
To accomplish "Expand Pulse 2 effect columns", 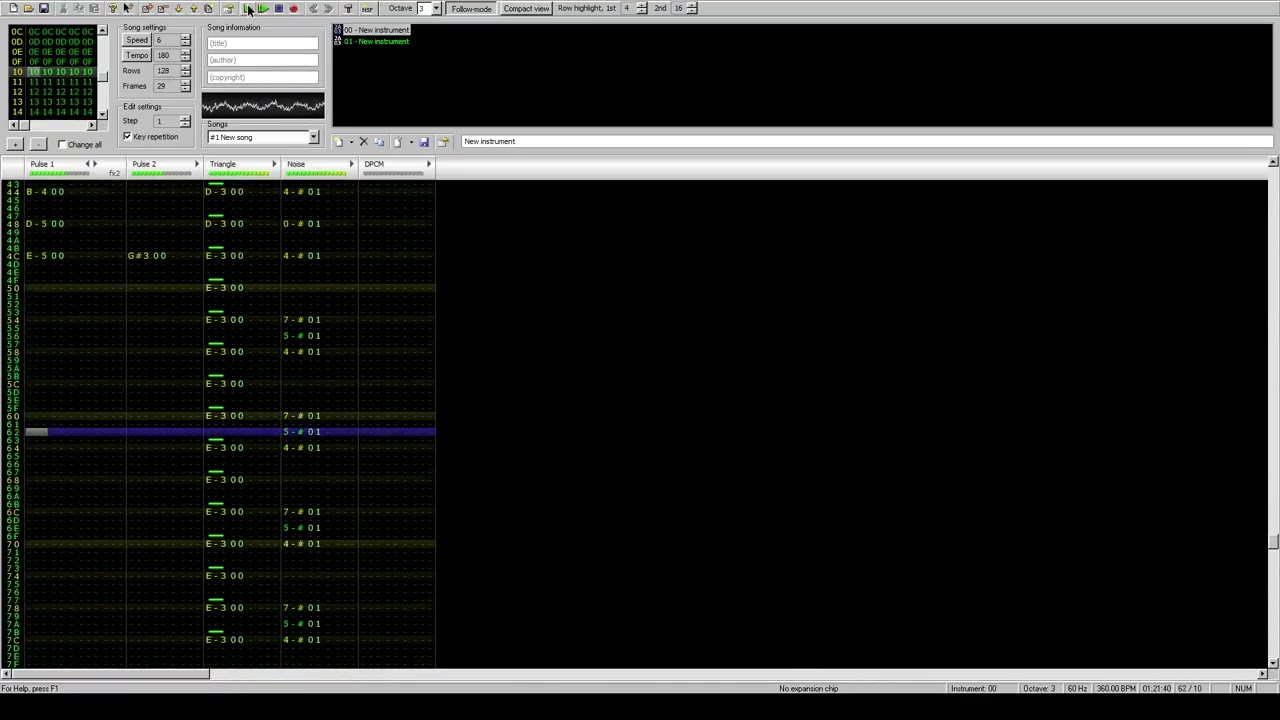I will click(x=197, y=164).
